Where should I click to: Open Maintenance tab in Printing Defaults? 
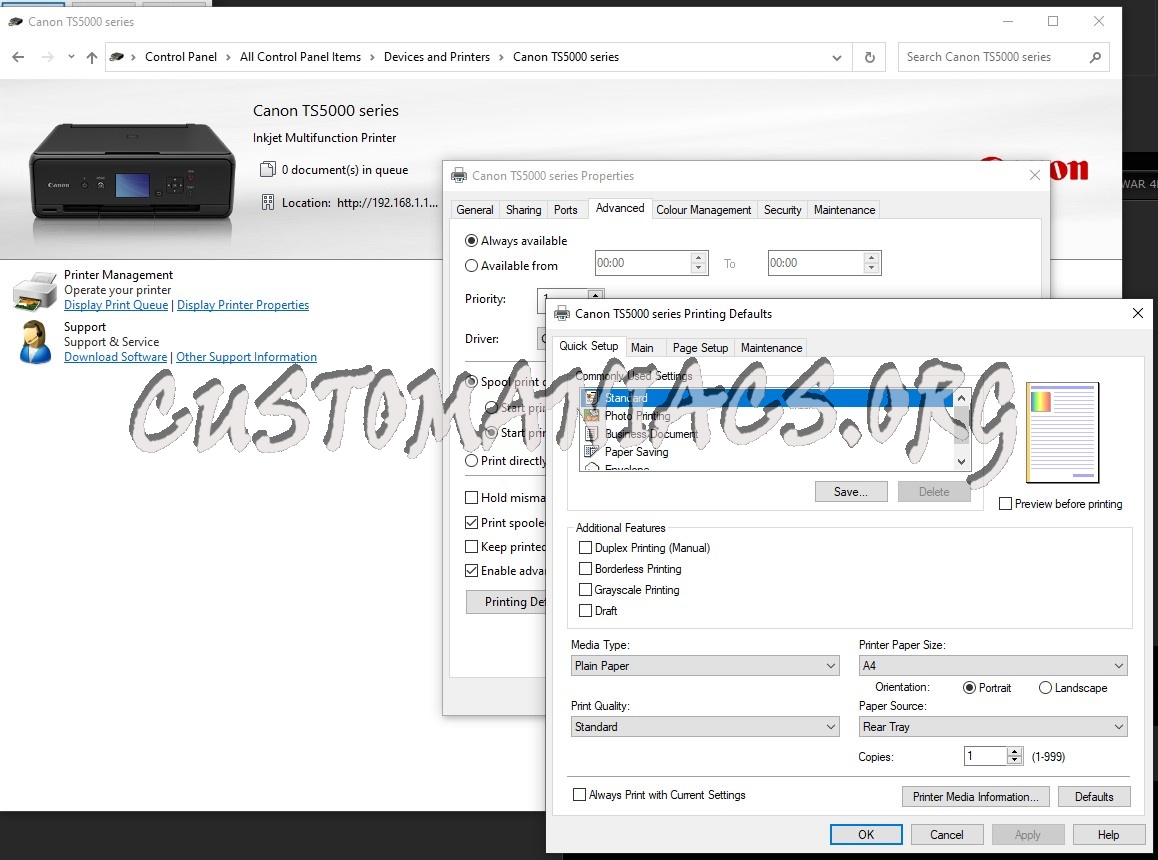[x=771, y=348]
